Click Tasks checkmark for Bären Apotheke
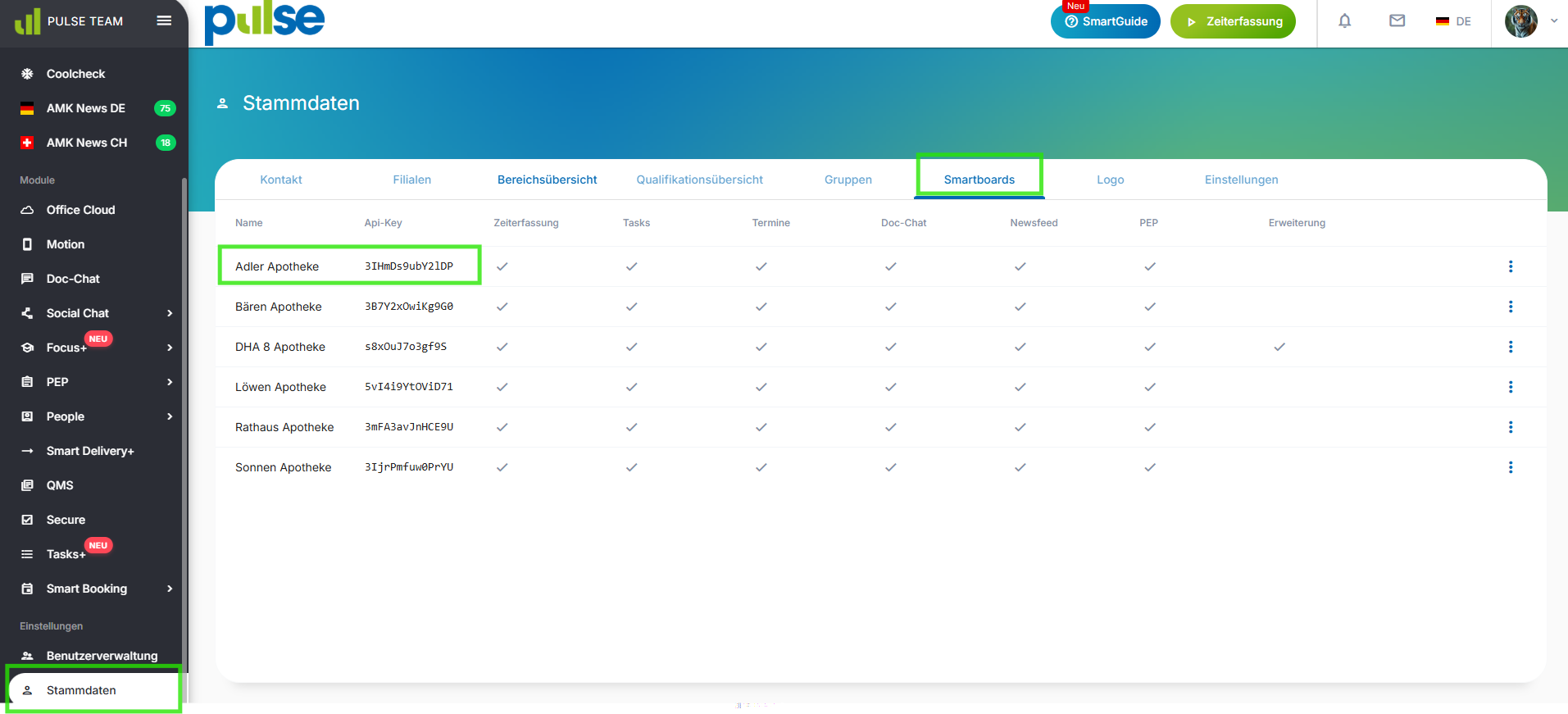Viewport: 1568px width, 714px height. point(632,307)
